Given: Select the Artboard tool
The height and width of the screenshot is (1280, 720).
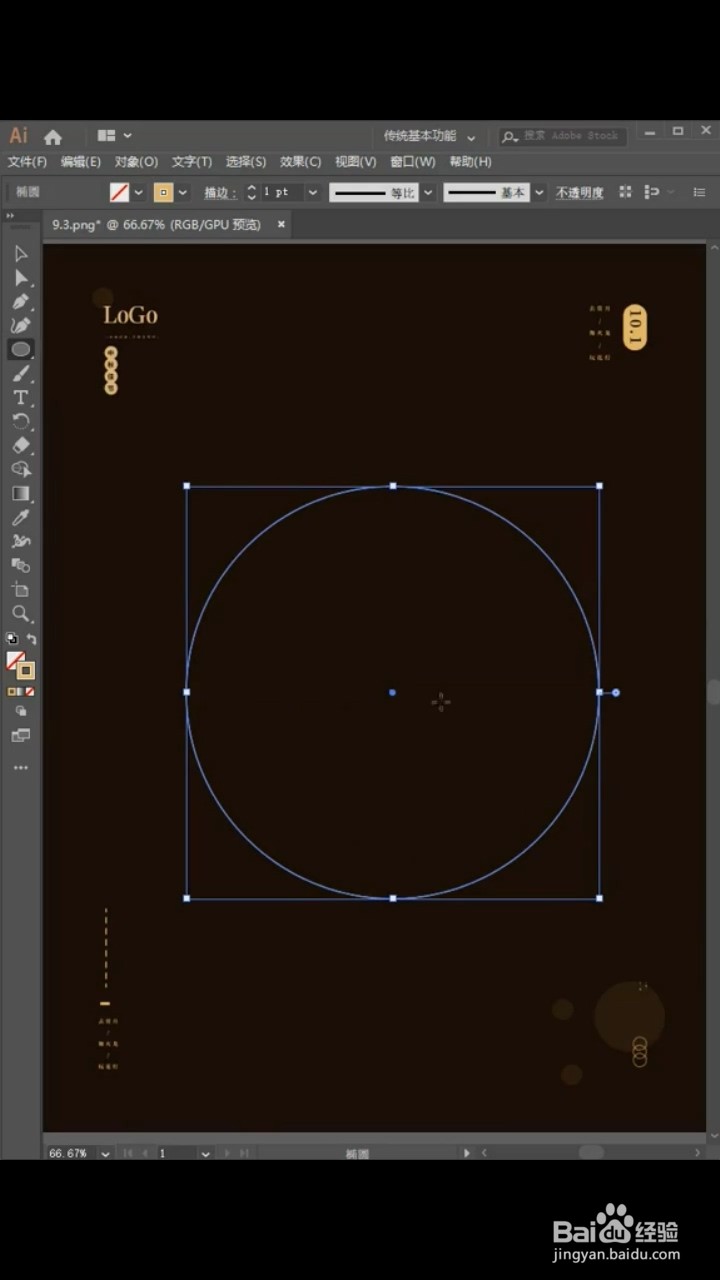Looking at the screenshot, I should click(x=21, y=590).
